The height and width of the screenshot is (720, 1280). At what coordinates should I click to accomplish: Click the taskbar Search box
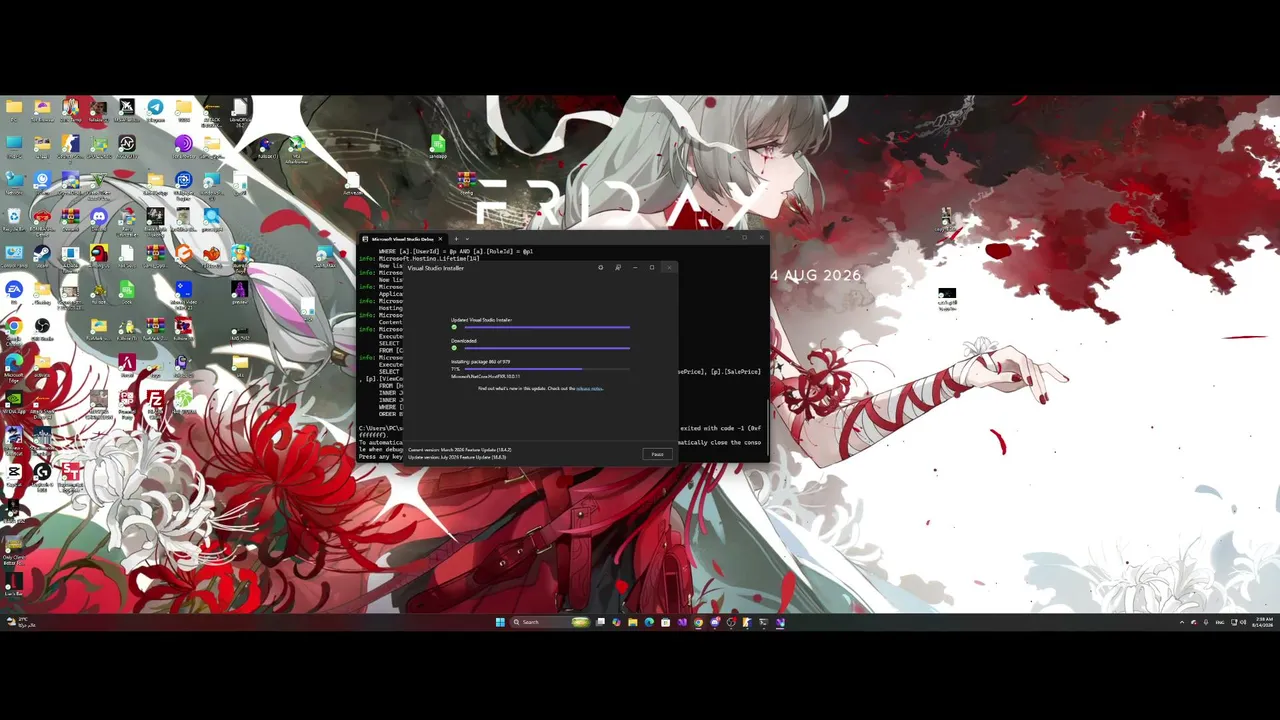[x=550, y=622]
